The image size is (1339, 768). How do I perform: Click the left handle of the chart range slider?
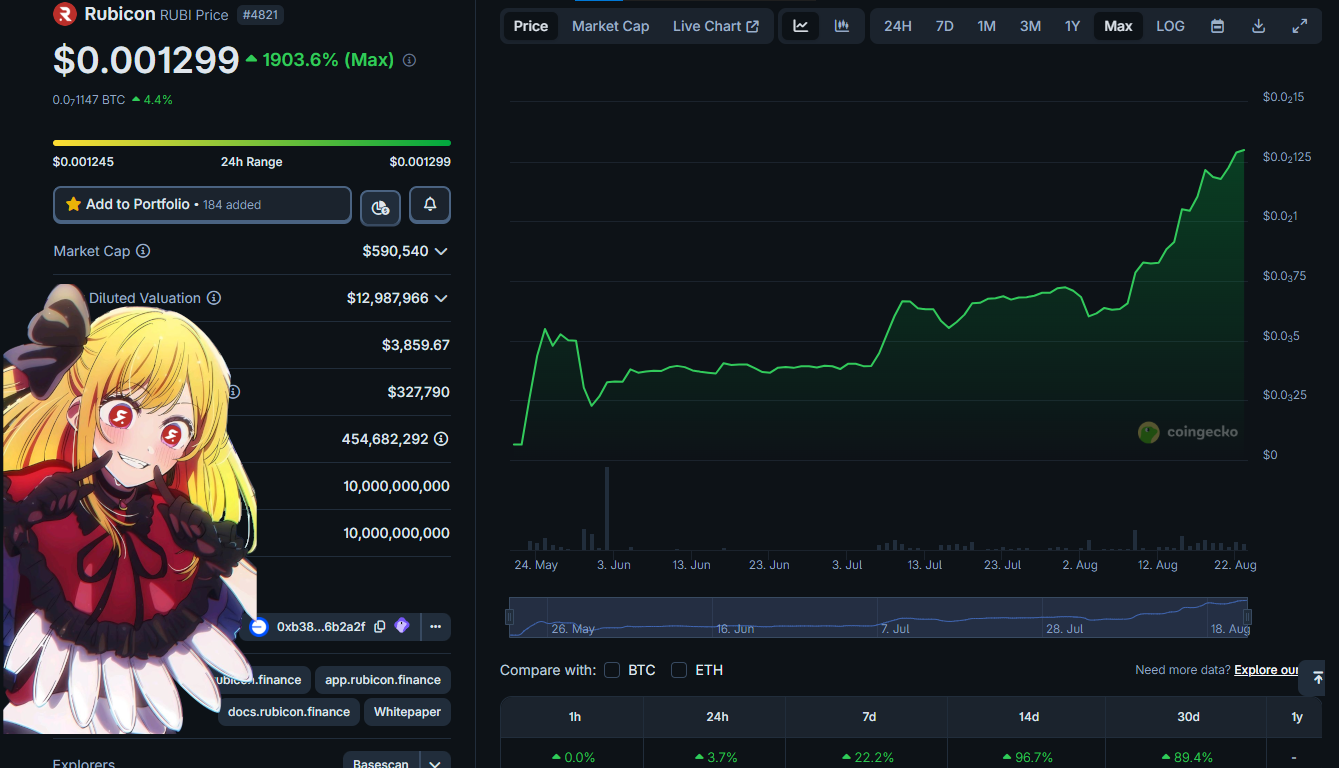(510, 617)
